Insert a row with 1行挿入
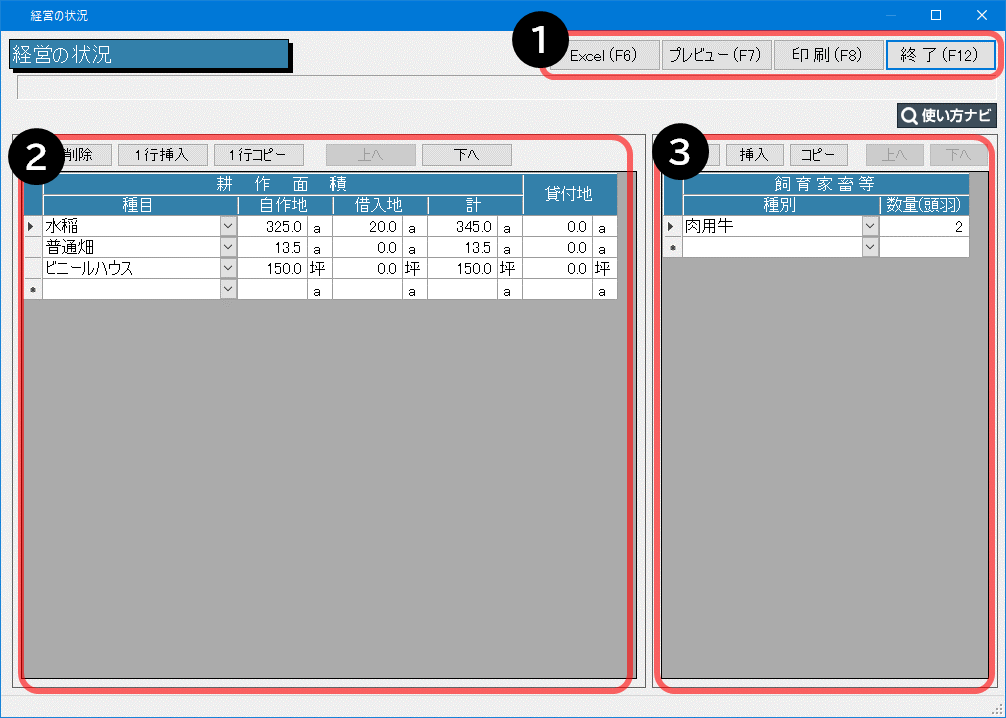This screenshot has width=1006, height=718. 162,155
